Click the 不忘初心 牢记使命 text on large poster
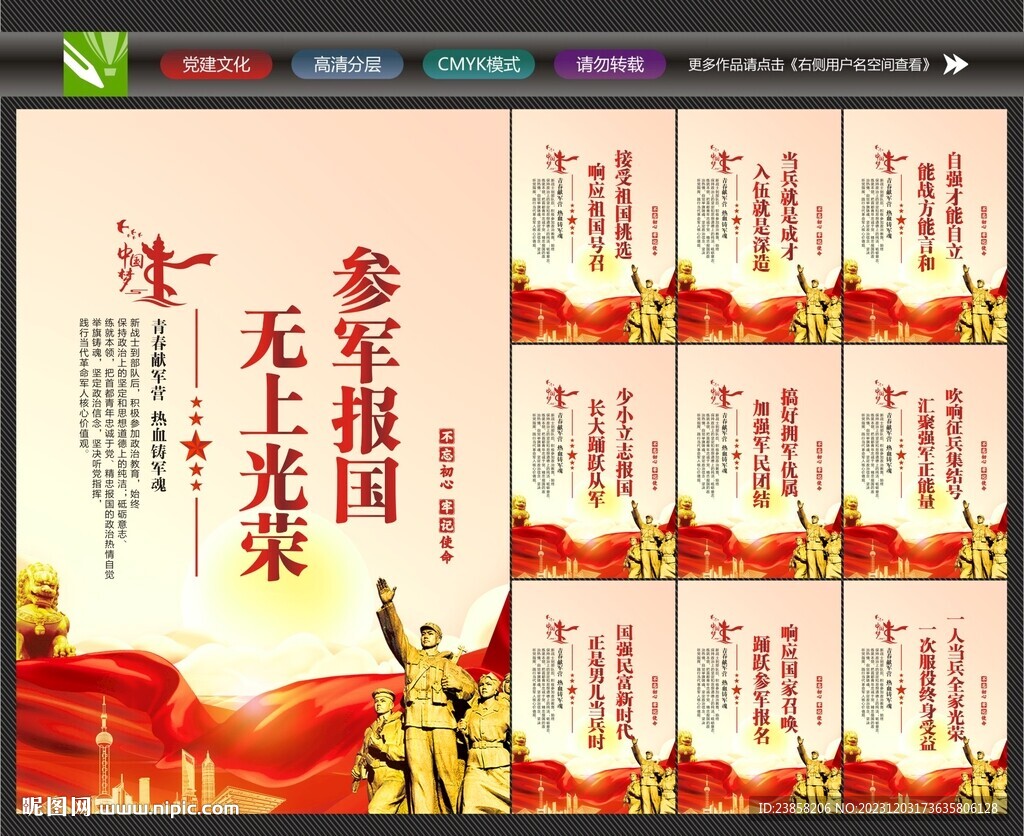 (447, 496)
